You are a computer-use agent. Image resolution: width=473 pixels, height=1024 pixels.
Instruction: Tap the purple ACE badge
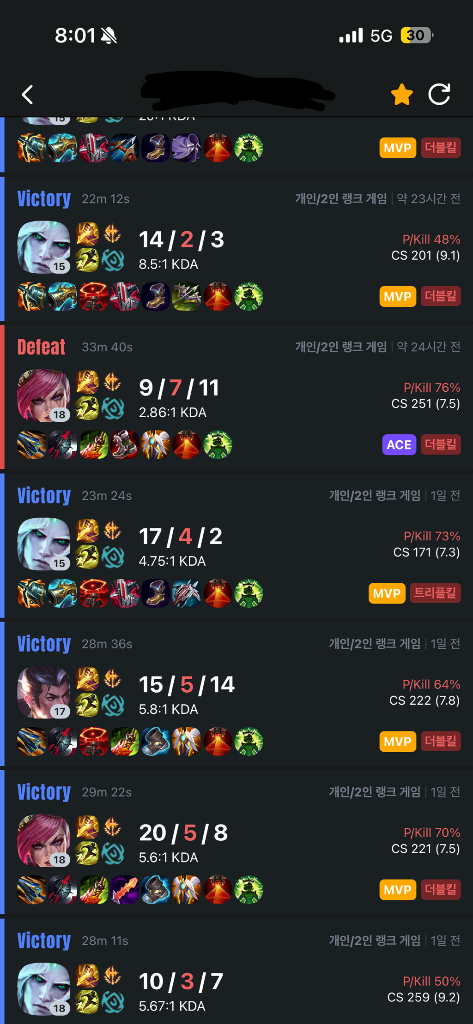399,445
